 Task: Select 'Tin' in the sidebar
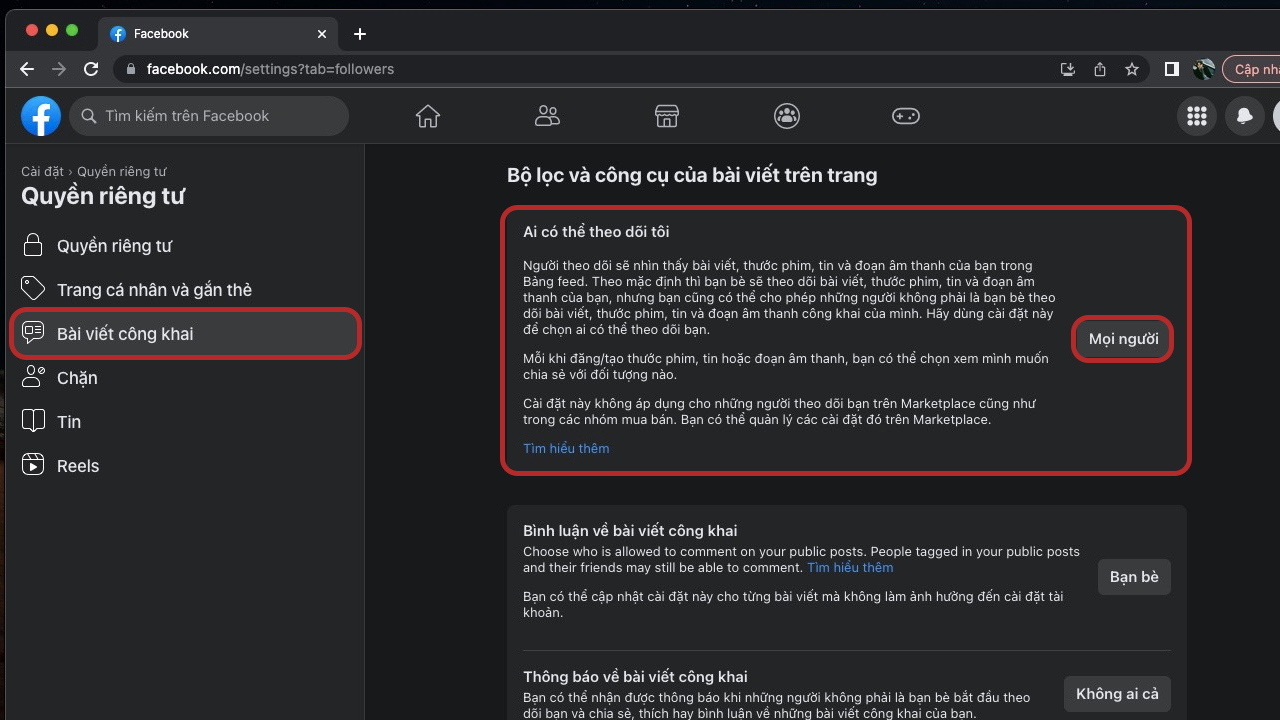tap(185, 422)
